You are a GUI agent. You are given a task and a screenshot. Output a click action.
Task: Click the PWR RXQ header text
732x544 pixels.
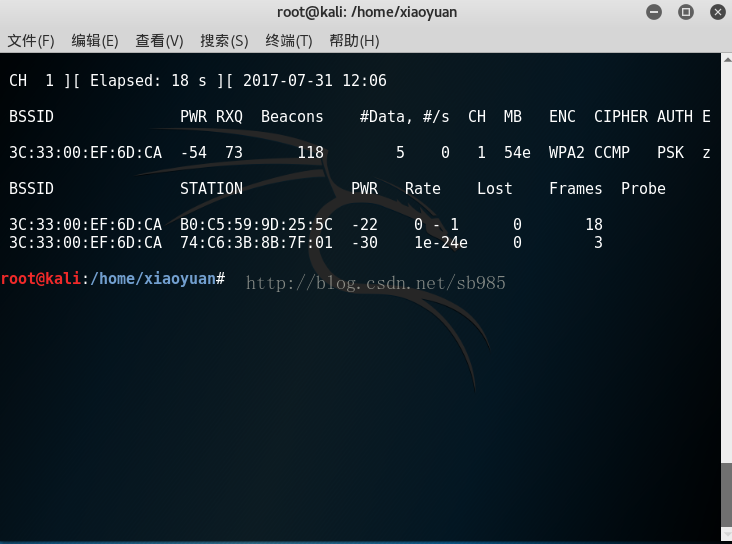click(x=211, y=116)
